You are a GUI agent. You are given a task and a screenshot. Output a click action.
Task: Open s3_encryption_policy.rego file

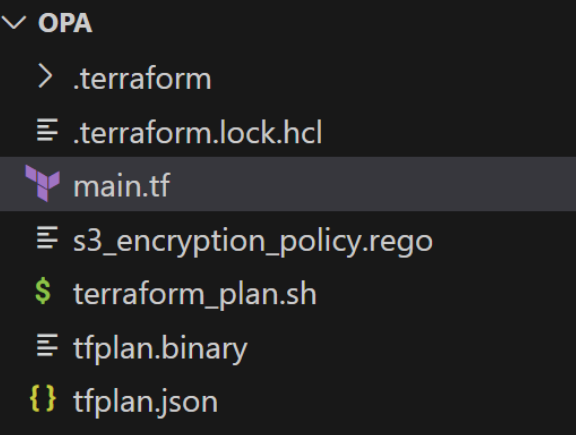(x=253, y=241)
